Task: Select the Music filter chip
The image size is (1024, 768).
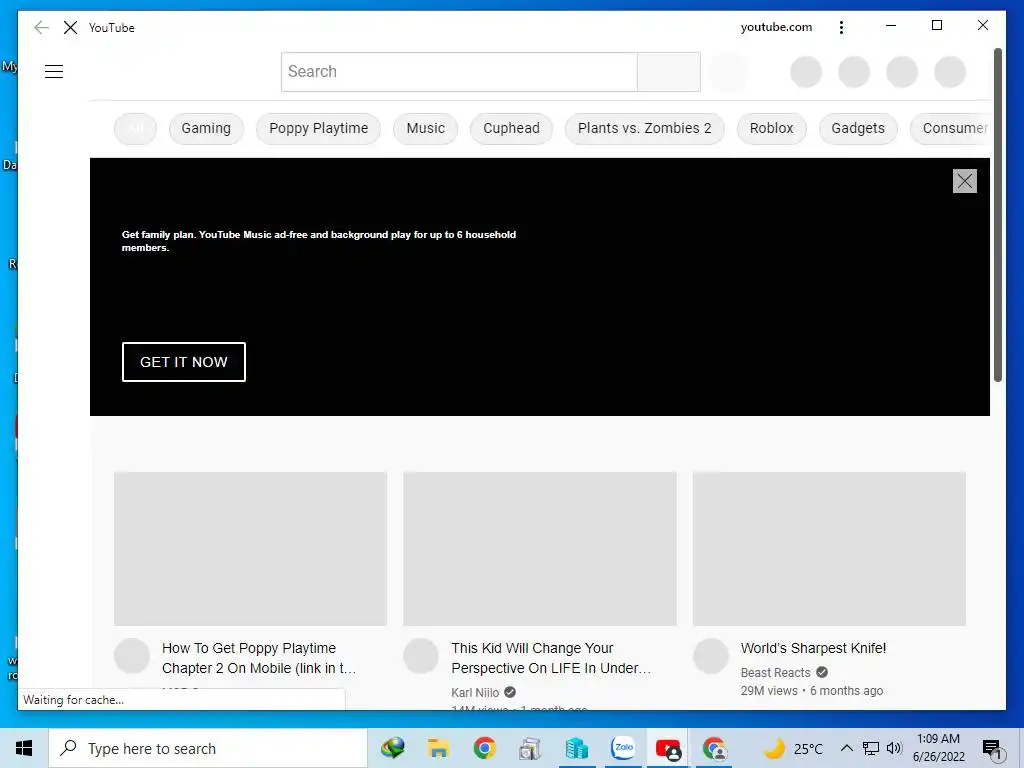Action: [426, 129]
